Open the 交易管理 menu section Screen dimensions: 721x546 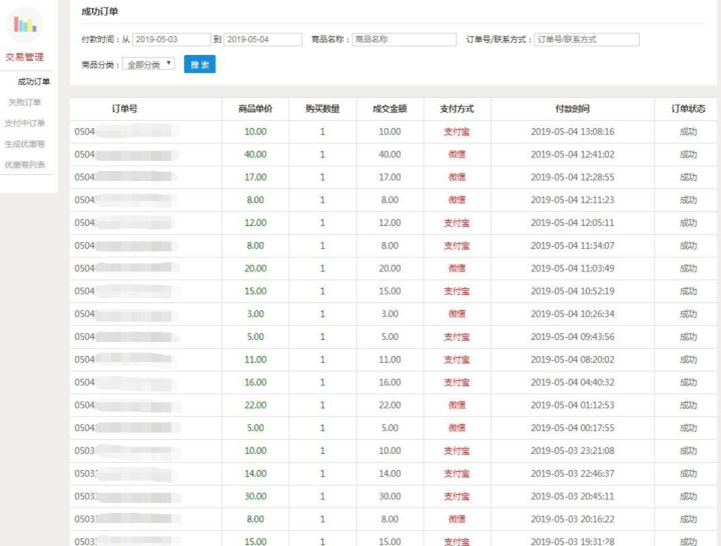[x=24, y=57]
